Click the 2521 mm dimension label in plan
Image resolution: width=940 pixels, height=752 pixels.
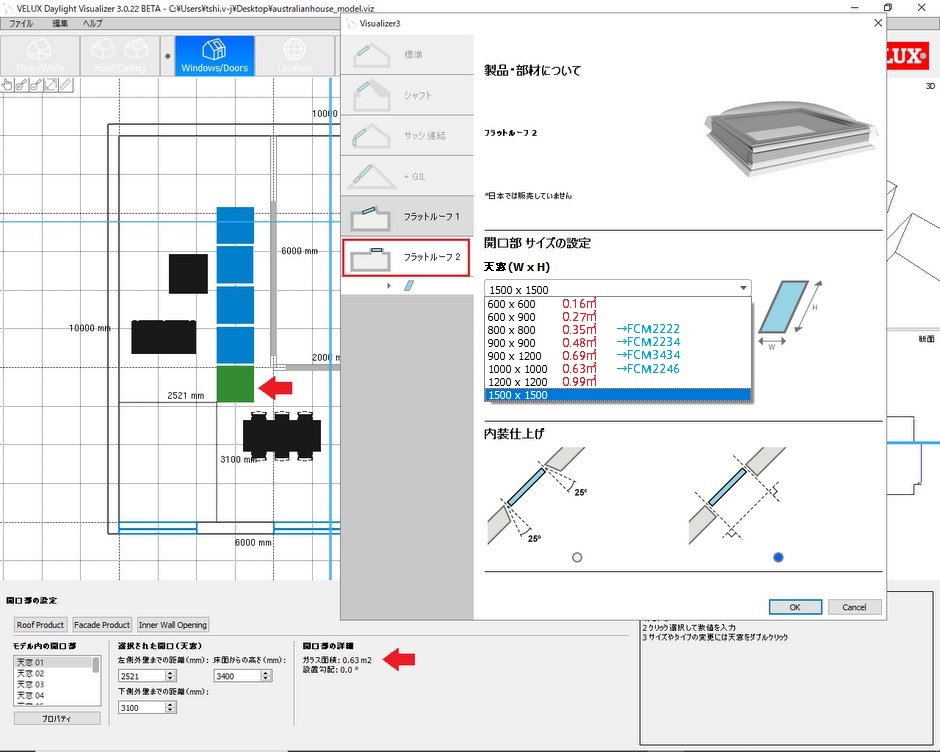[x=186, y=396]
